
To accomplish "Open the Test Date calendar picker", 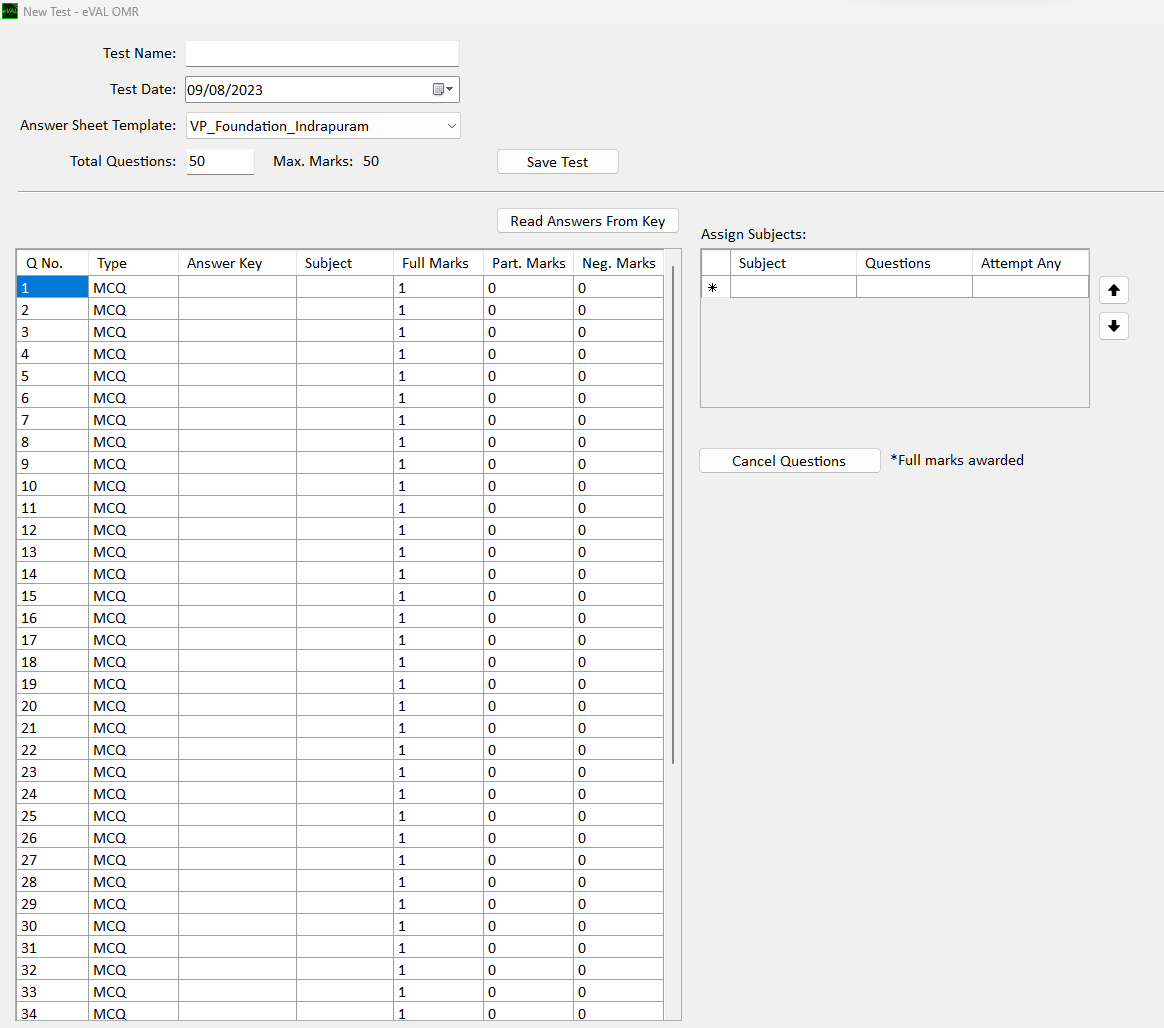I will [443, 90].
